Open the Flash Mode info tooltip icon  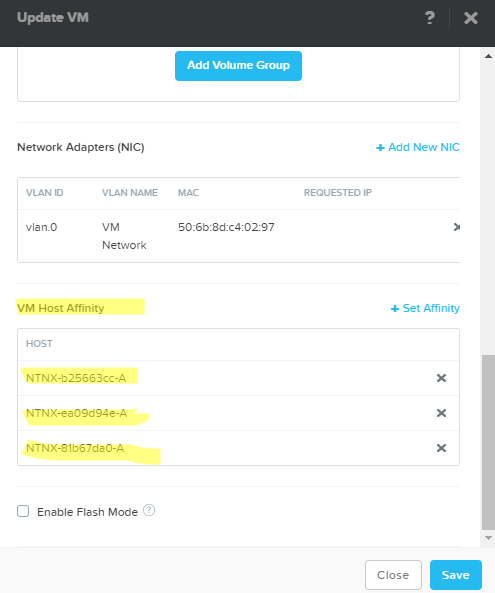pyautogui.click(x=149, y=511)
